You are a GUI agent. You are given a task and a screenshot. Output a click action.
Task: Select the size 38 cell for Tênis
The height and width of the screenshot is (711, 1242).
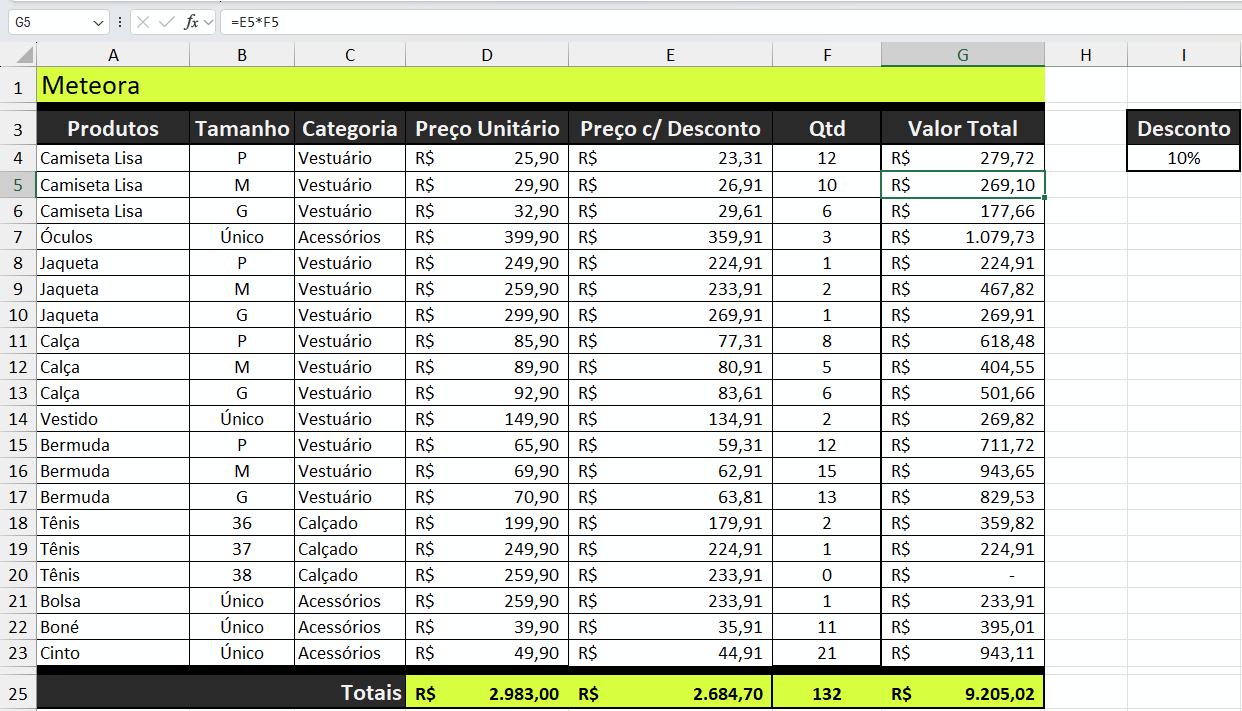[x=242, y=575]
